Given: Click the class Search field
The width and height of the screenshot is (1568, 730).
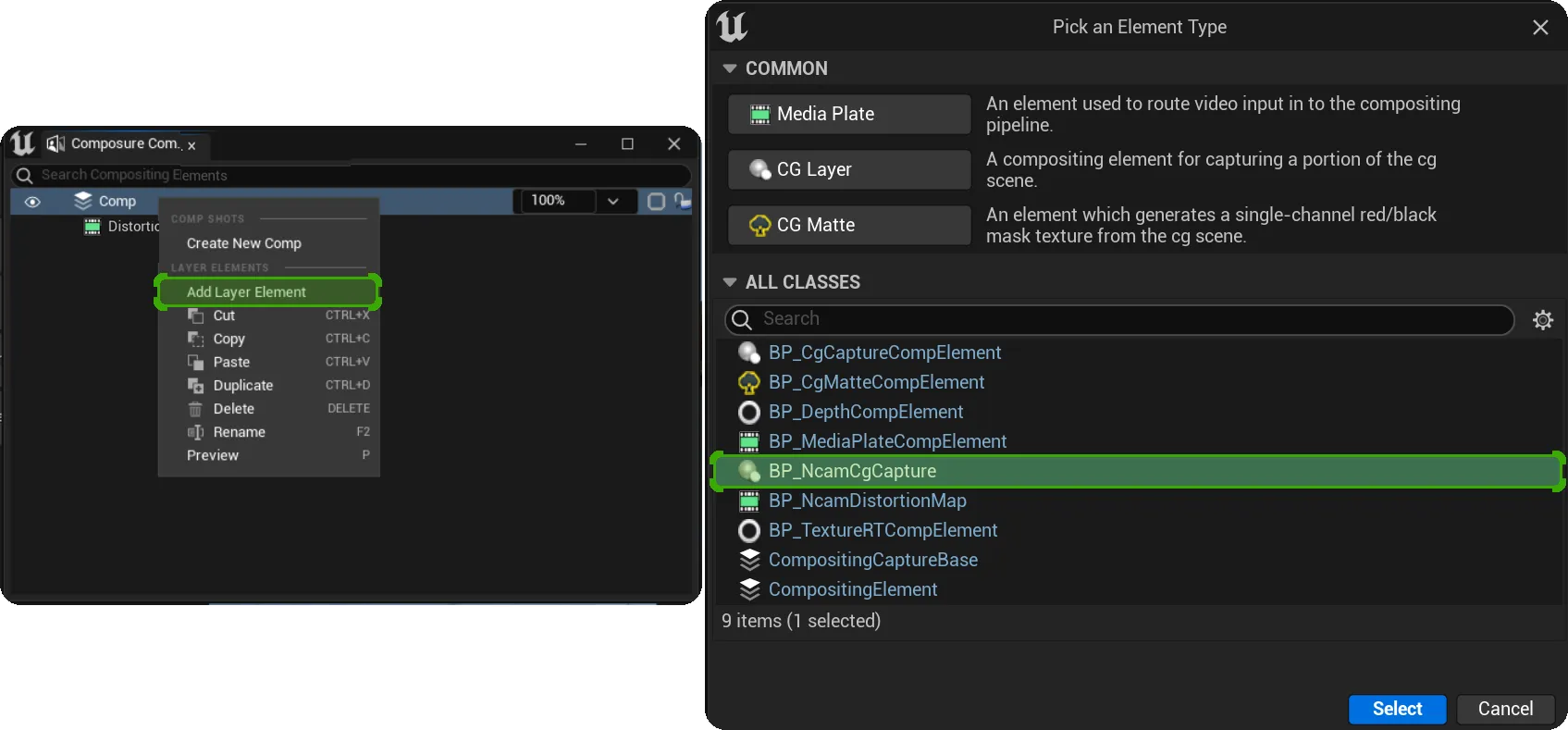Looking at the screenshot, I should click(1119, 319).
